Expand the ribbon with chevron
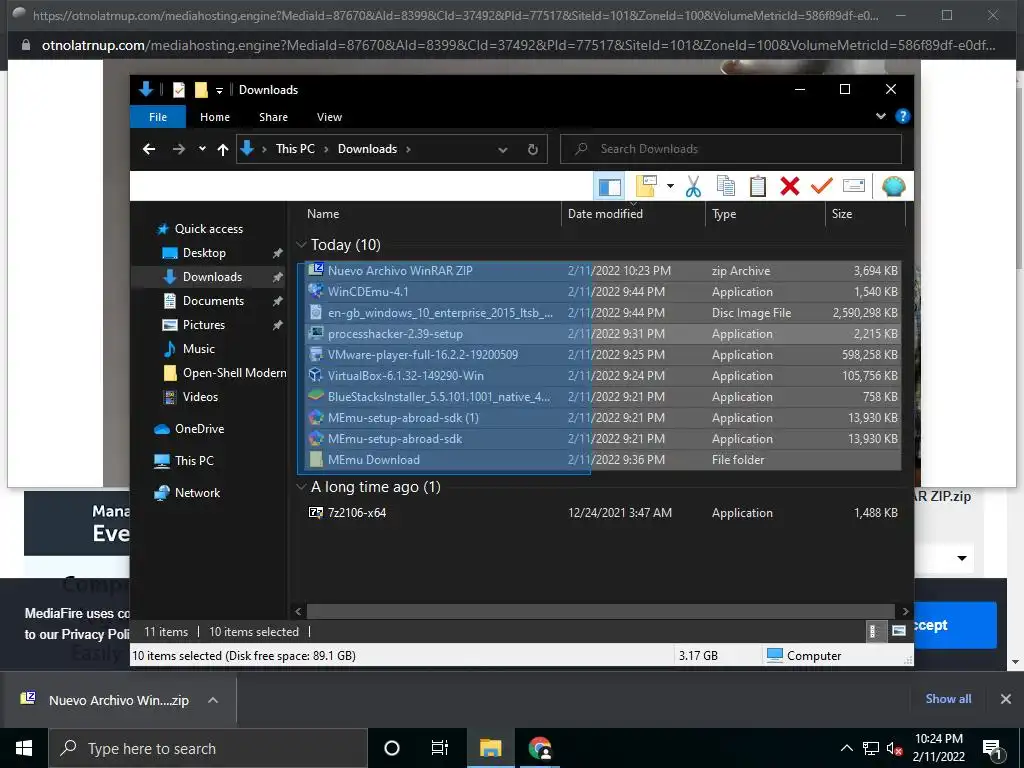The image size is (1024, 768). (x=880, y=116)
